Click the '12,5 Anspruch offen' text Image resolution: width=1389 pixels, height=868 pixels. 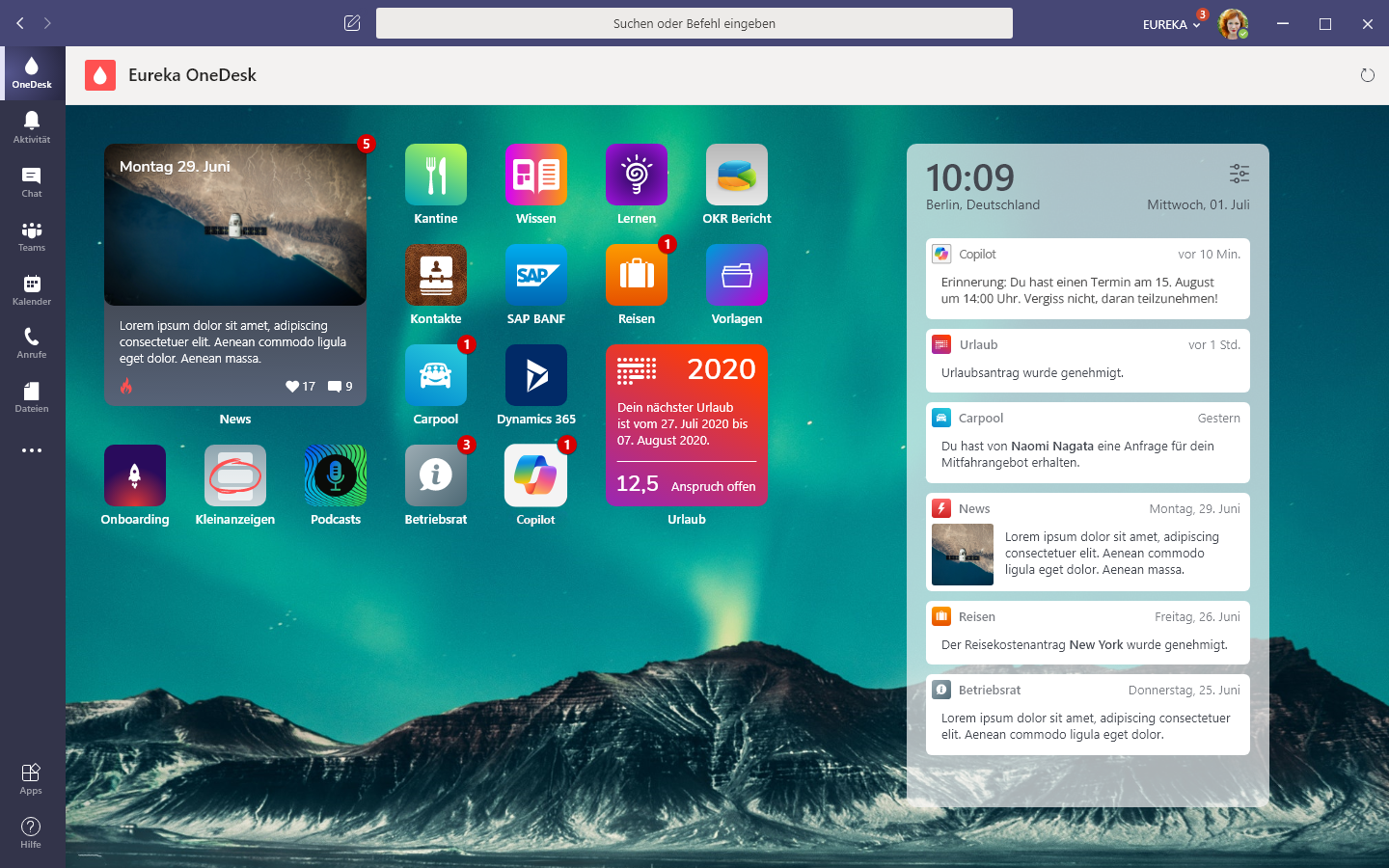tap(686, 484)
